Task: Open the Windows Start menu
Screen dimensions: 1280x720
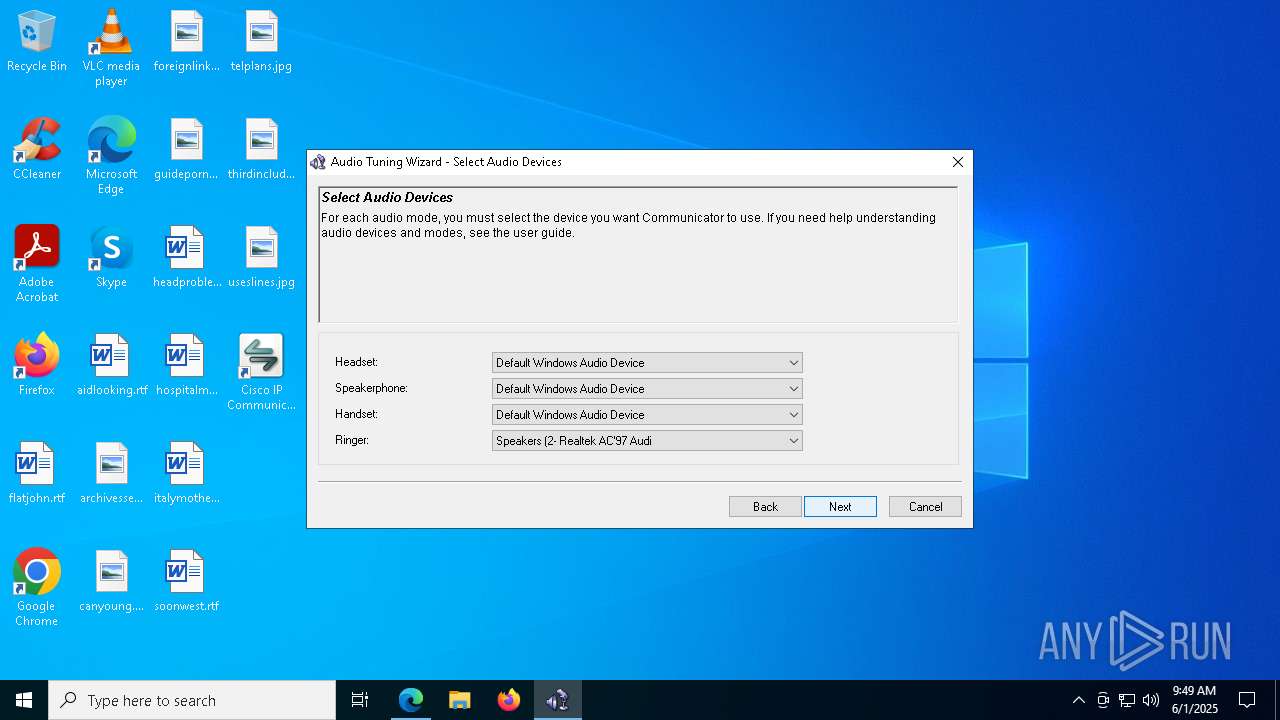Action: point(24,700)
